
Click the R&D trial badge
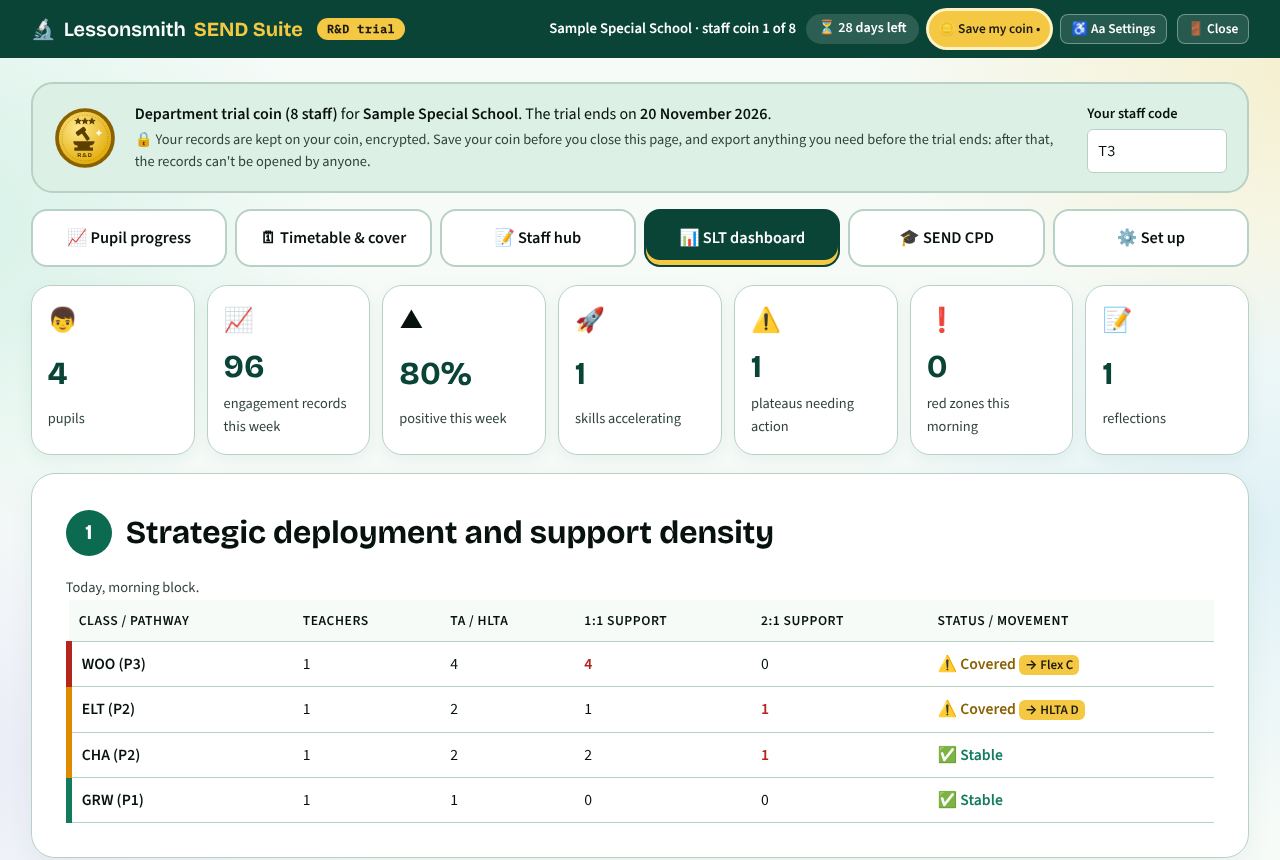pyautogui.click(x=361, y=29)
